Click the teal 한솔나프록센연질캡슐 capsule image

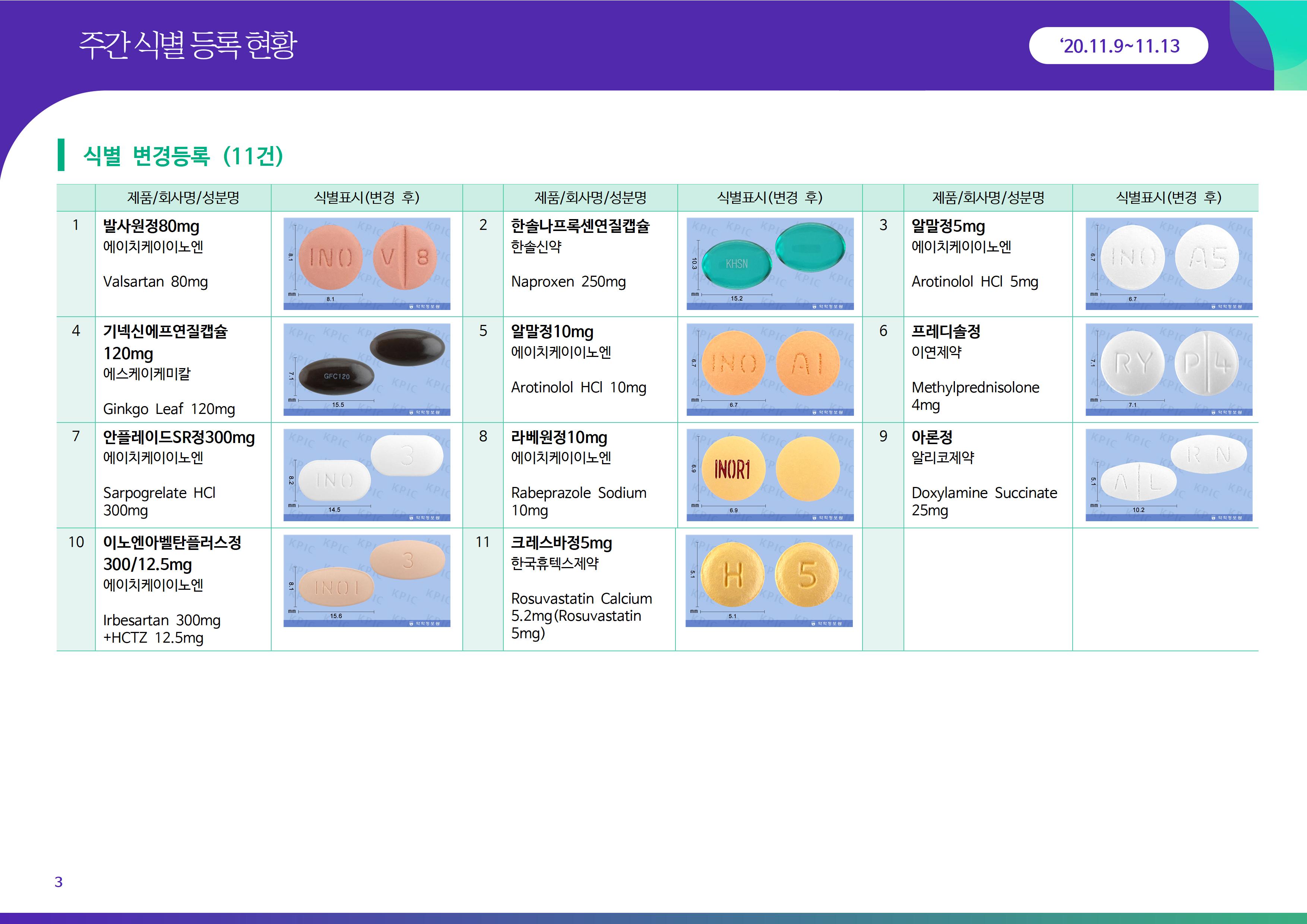click(x=770, y=263)
